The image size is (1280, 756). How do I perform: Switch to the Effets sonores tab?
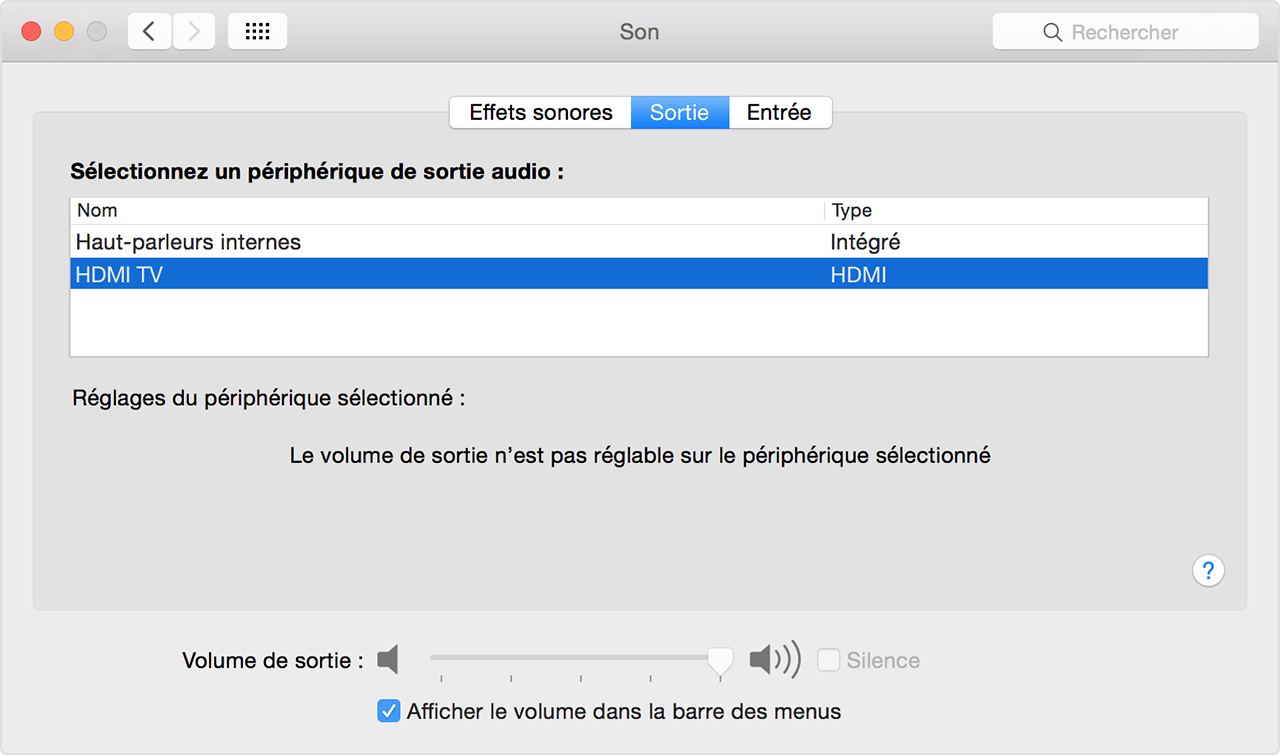pyautogui.click(x=540, y=113)
